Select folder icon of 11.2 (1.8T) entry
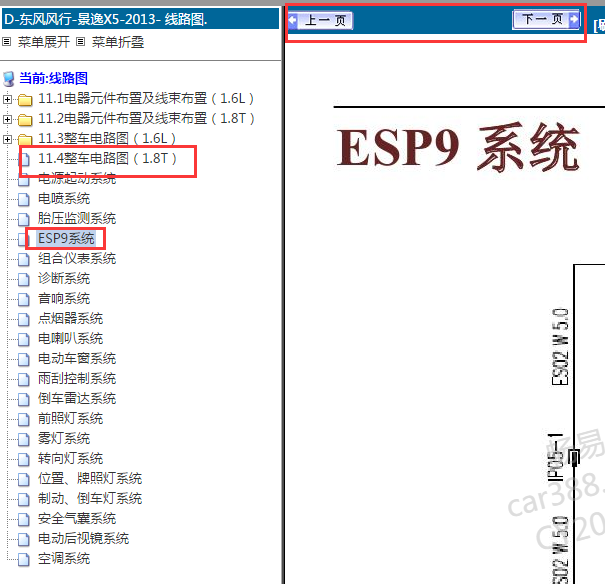The height and width of the screenshot is (584, 605). [x=25, y=120]
